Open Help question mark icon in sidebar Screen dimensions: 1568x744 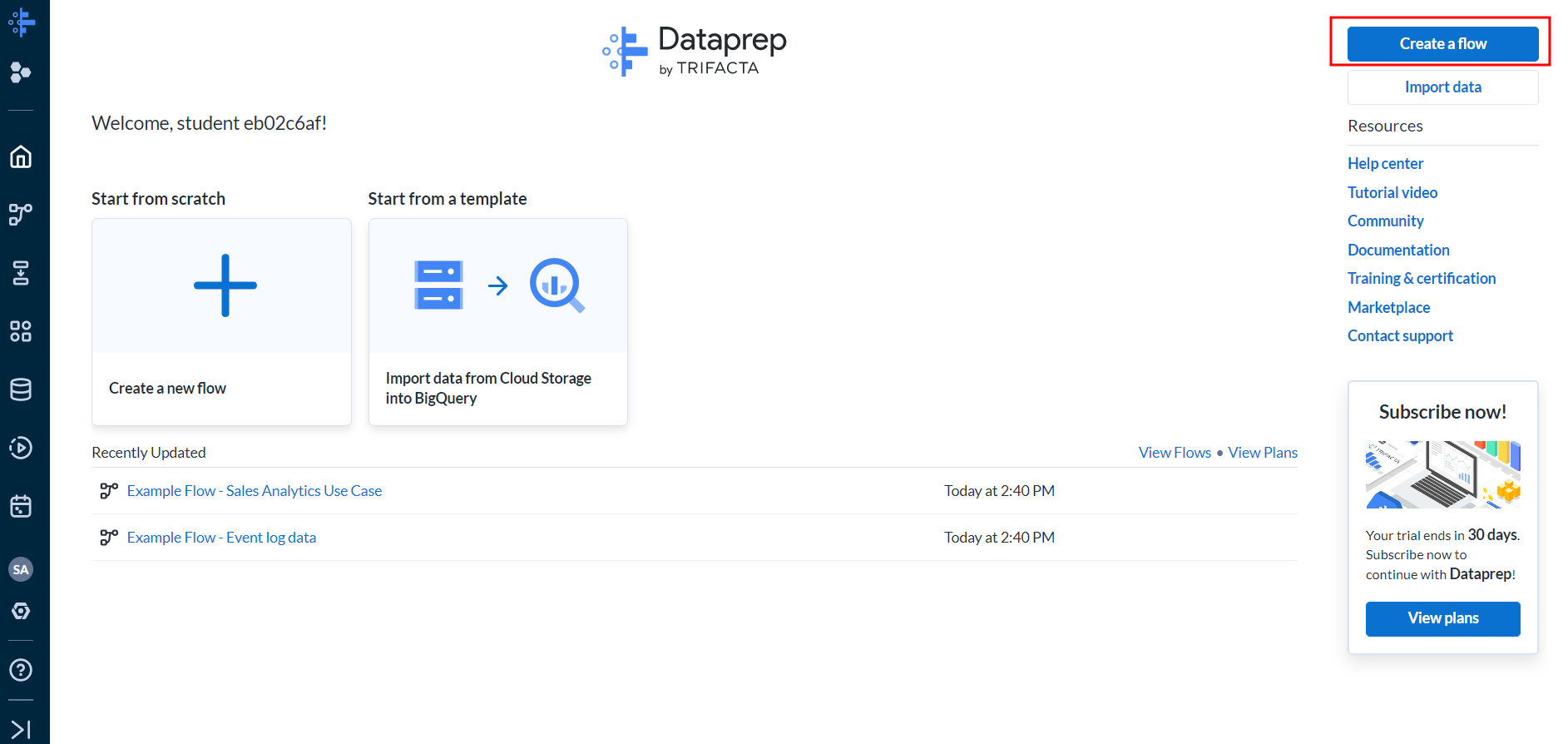pos(21,670)
